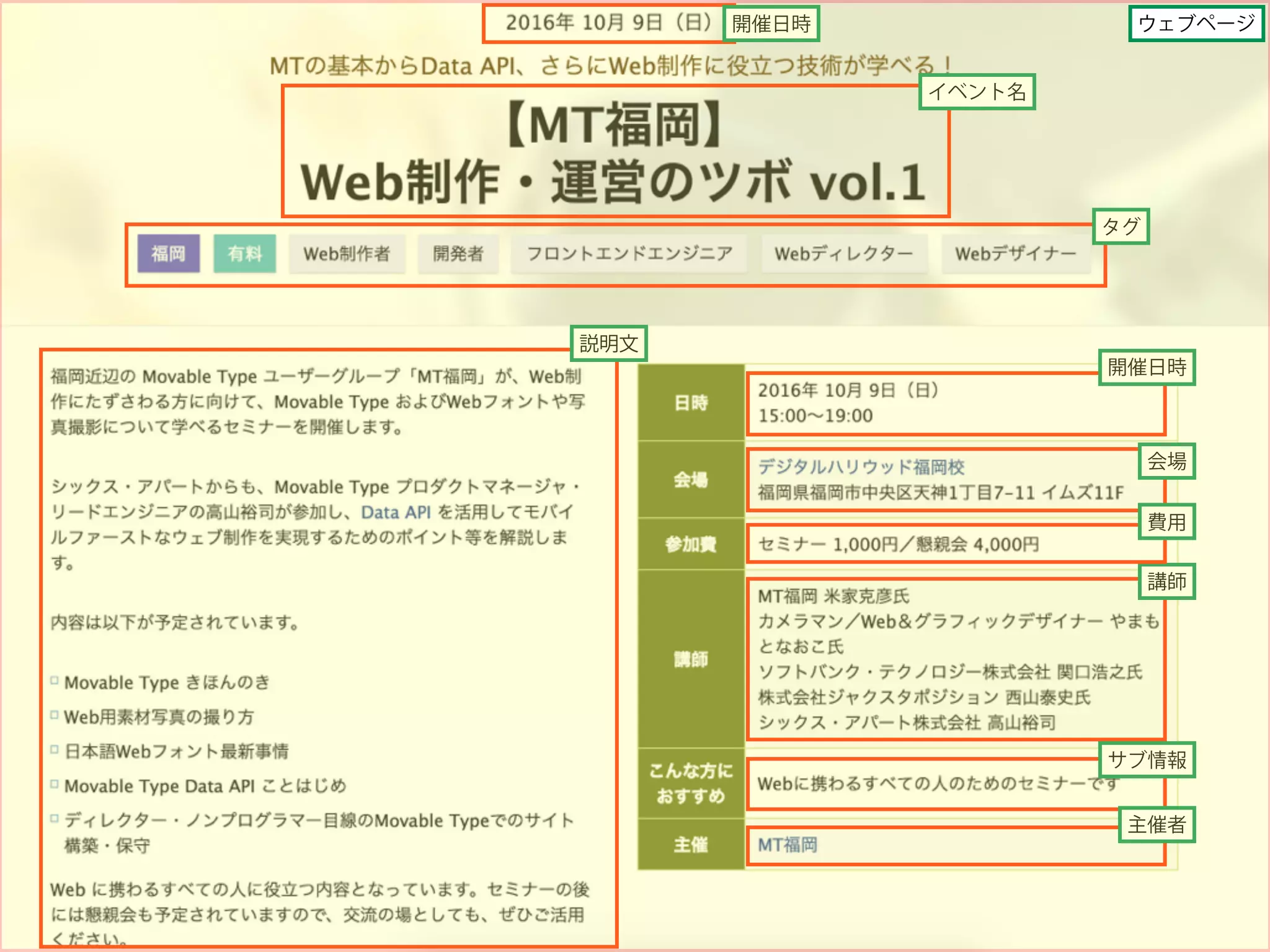
Task: Click the list item Movable Type Data API ことはじめ
Action: 205,786
